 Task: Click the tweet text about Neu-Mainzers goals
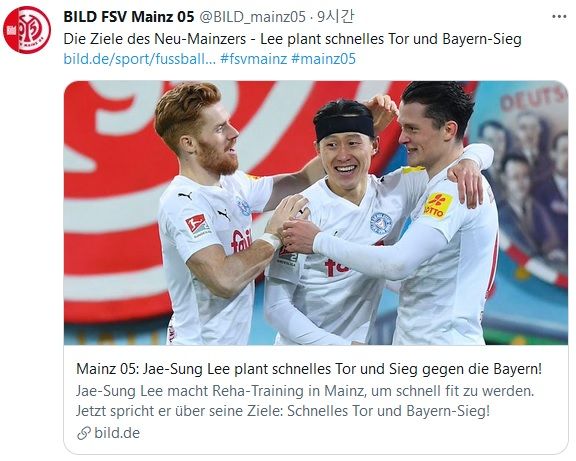(x=292, y=39)
